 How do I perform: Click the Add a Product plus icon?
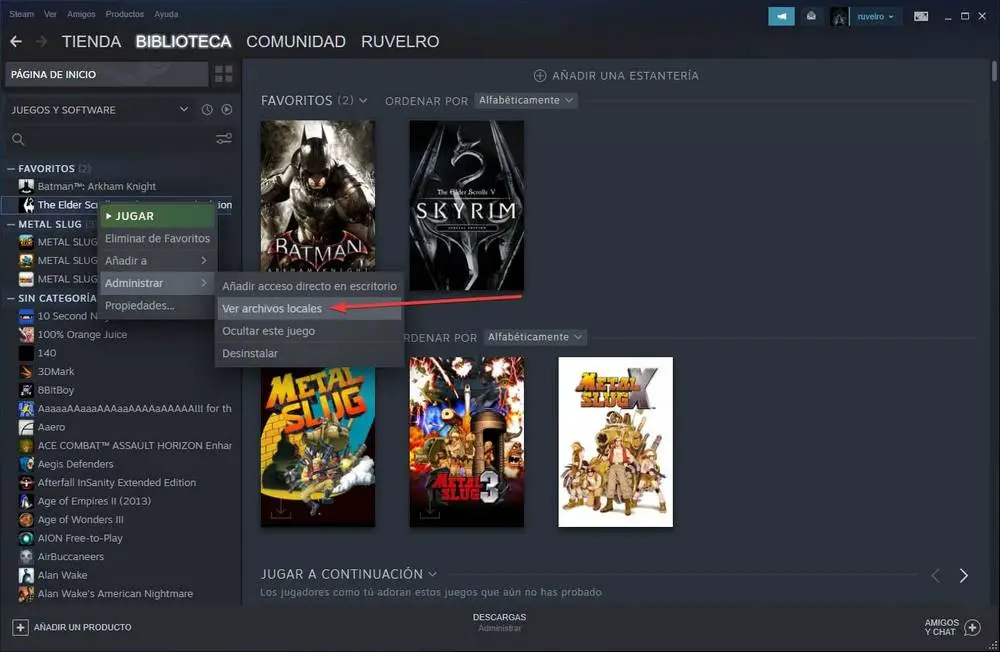click(x=20, y=628)
